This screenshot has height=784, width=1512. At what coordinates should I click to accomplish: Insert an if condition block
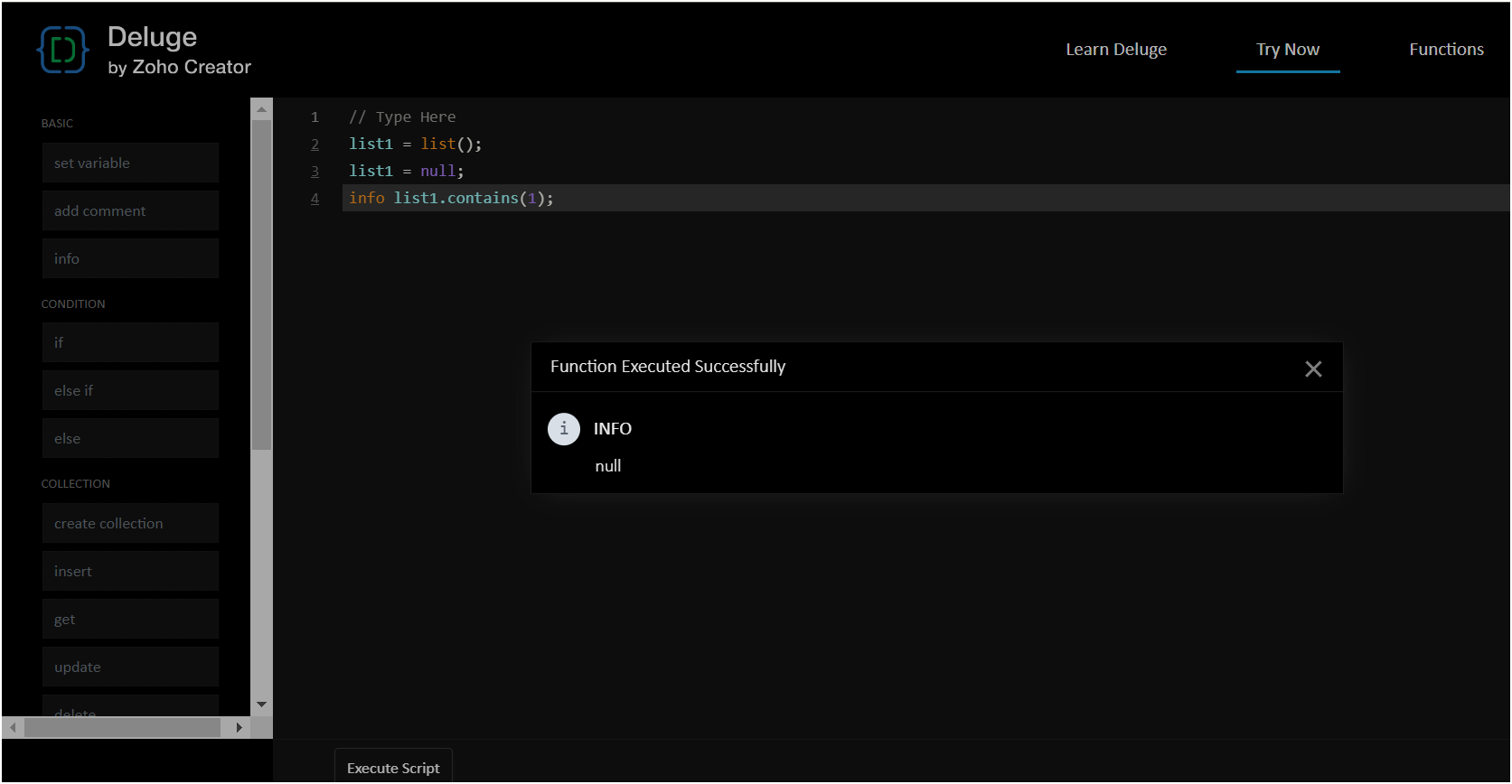click(130, 342)
